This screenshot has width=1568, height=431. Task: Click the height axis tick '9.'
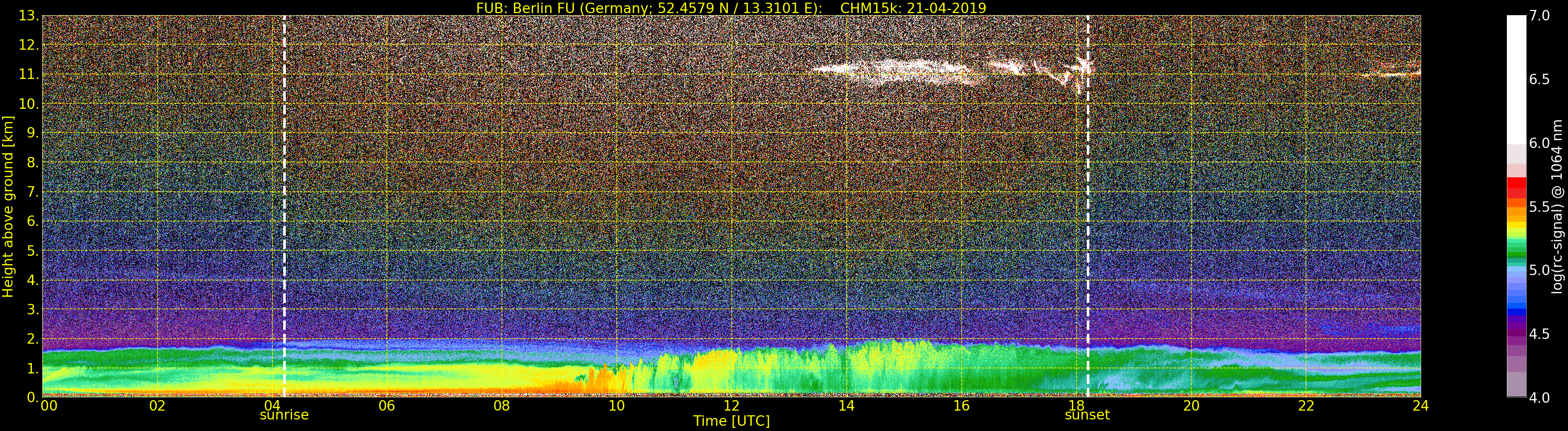pyautogui.click(x=33, y=133)
